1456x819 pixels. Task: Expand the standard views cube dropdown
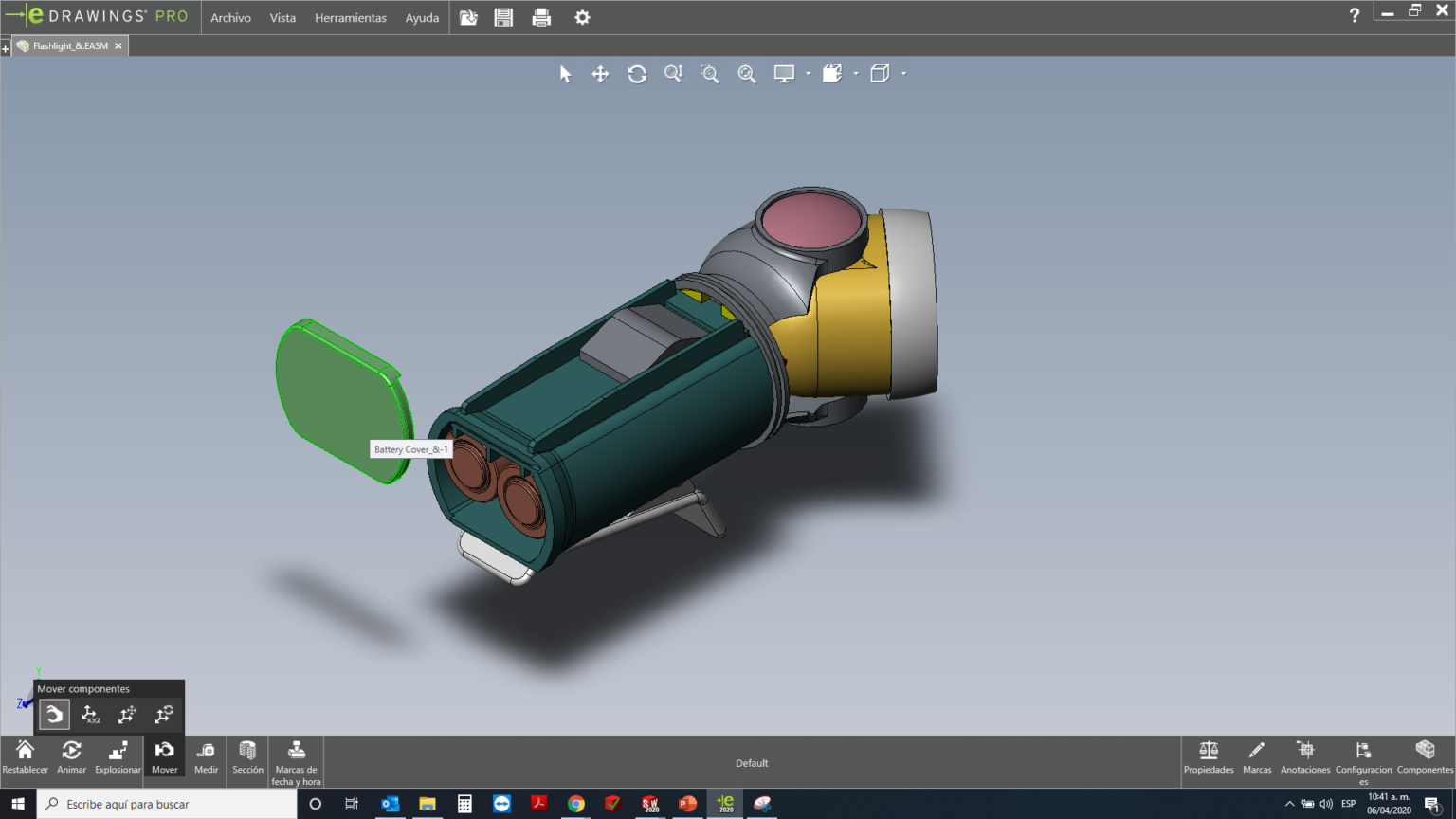pos(903,73)
